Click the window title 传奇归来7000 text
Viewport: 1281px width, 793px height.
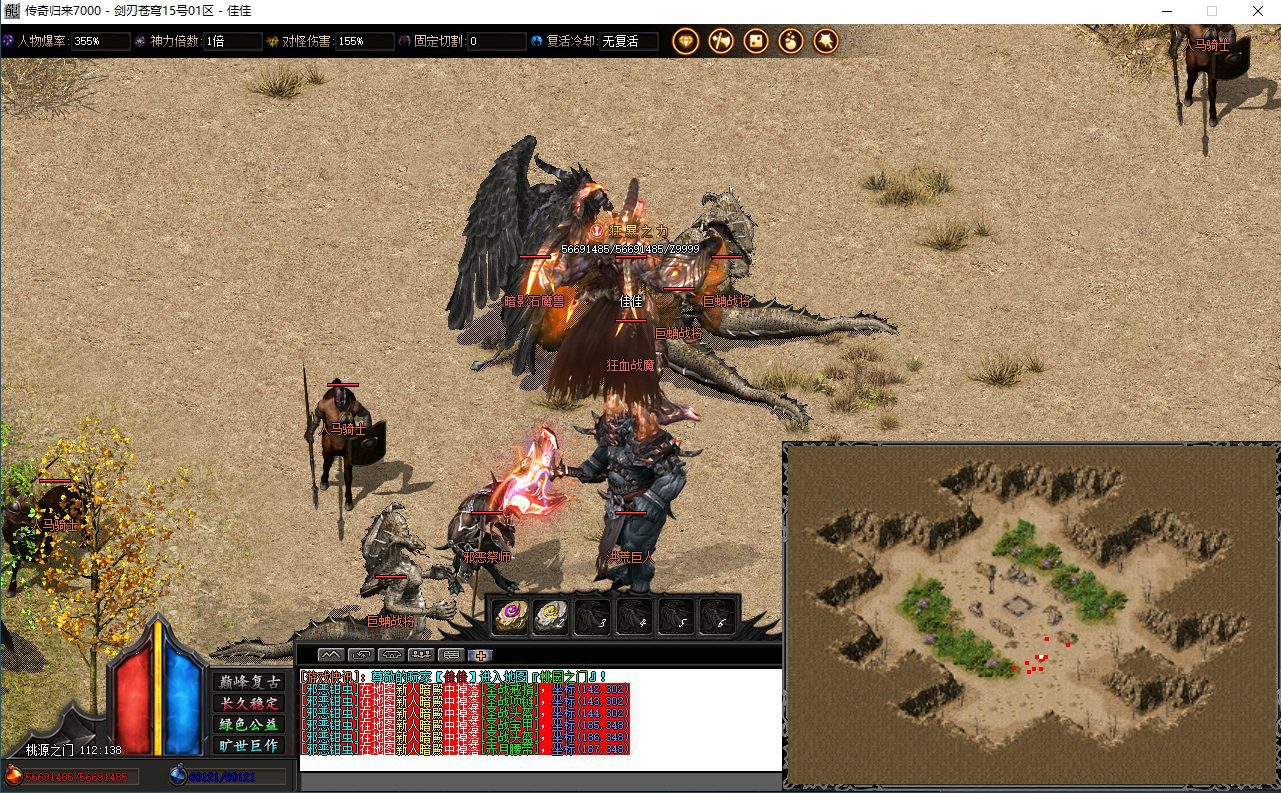pos(62,10)
